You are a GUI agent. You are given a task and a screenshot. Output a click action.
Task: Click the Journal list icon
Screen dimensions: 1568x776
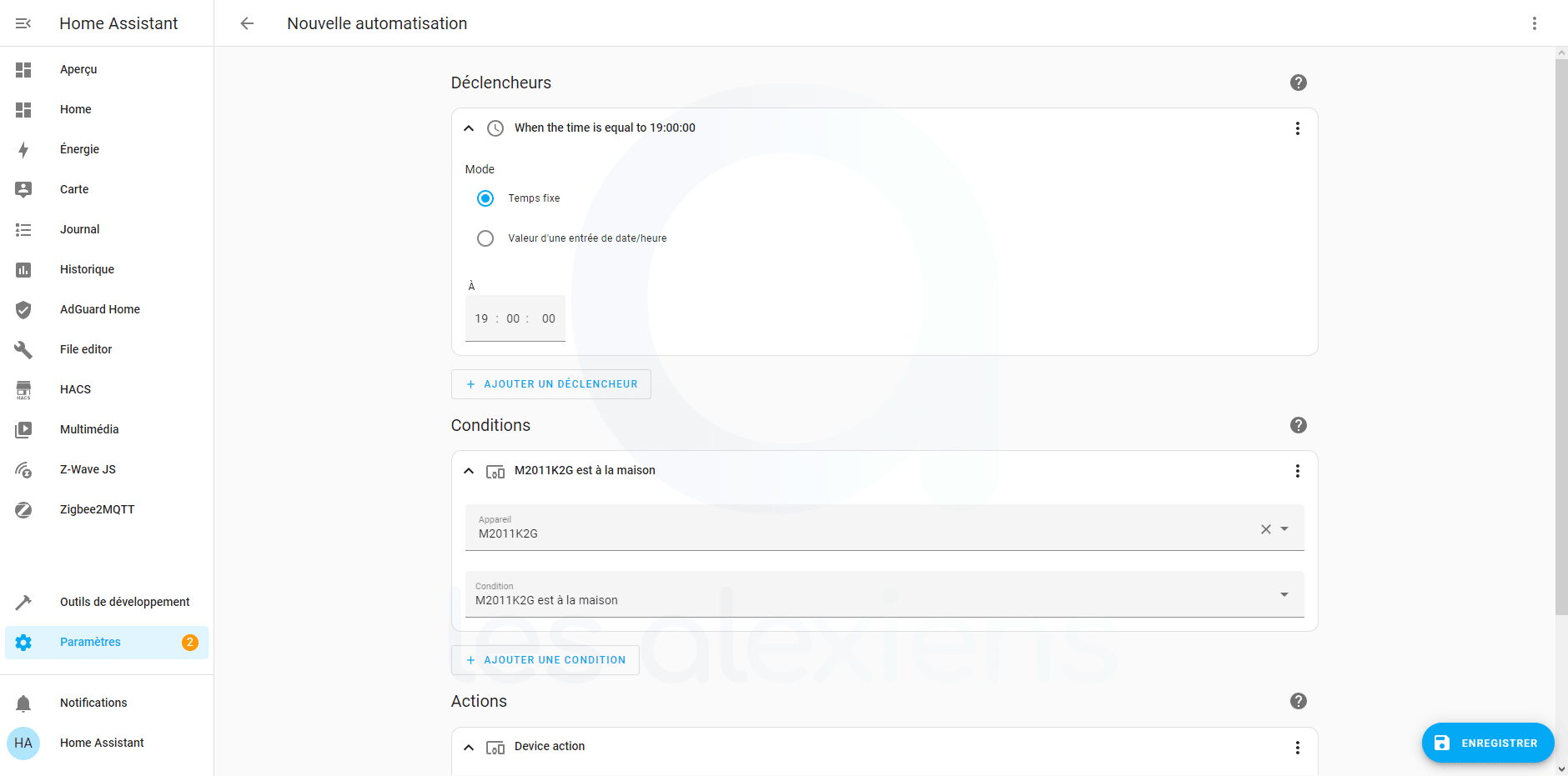23,230
